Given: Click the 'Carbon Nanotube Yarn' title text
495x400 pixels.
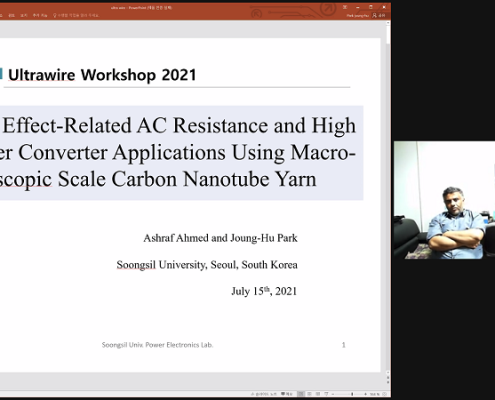Looking at the screenshot, I should click(214, 179).
